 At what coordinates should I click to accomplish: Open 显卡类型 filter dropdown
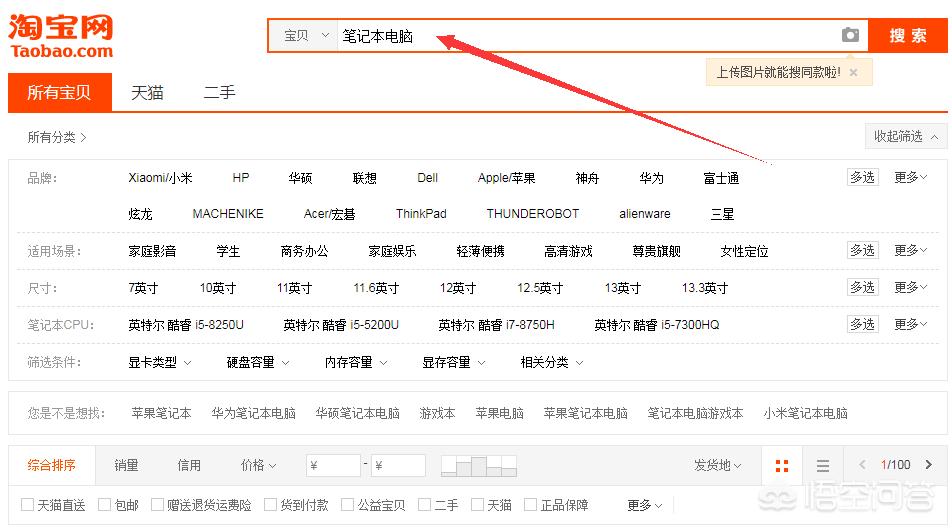[x=160, y=363]
